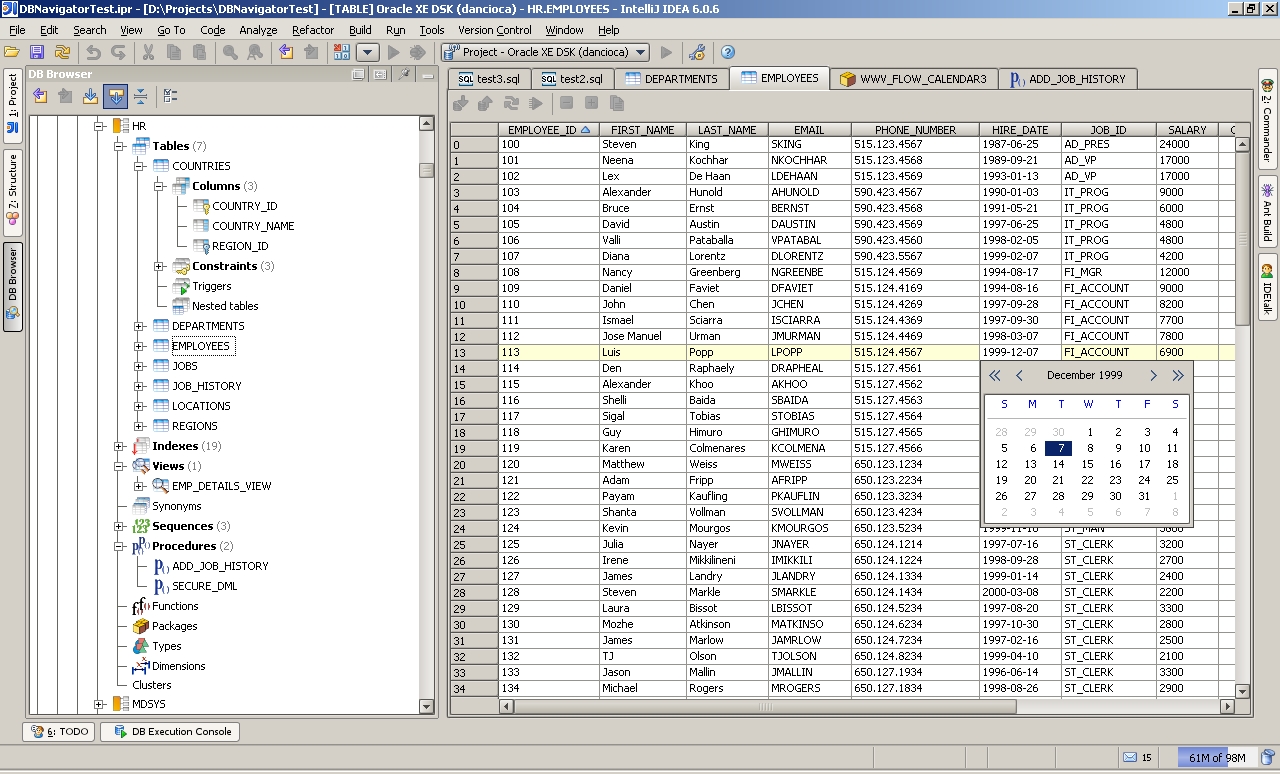Open the Version Control menu
The width and height of the screenshot is (1280, 774).
pos(495,30)
